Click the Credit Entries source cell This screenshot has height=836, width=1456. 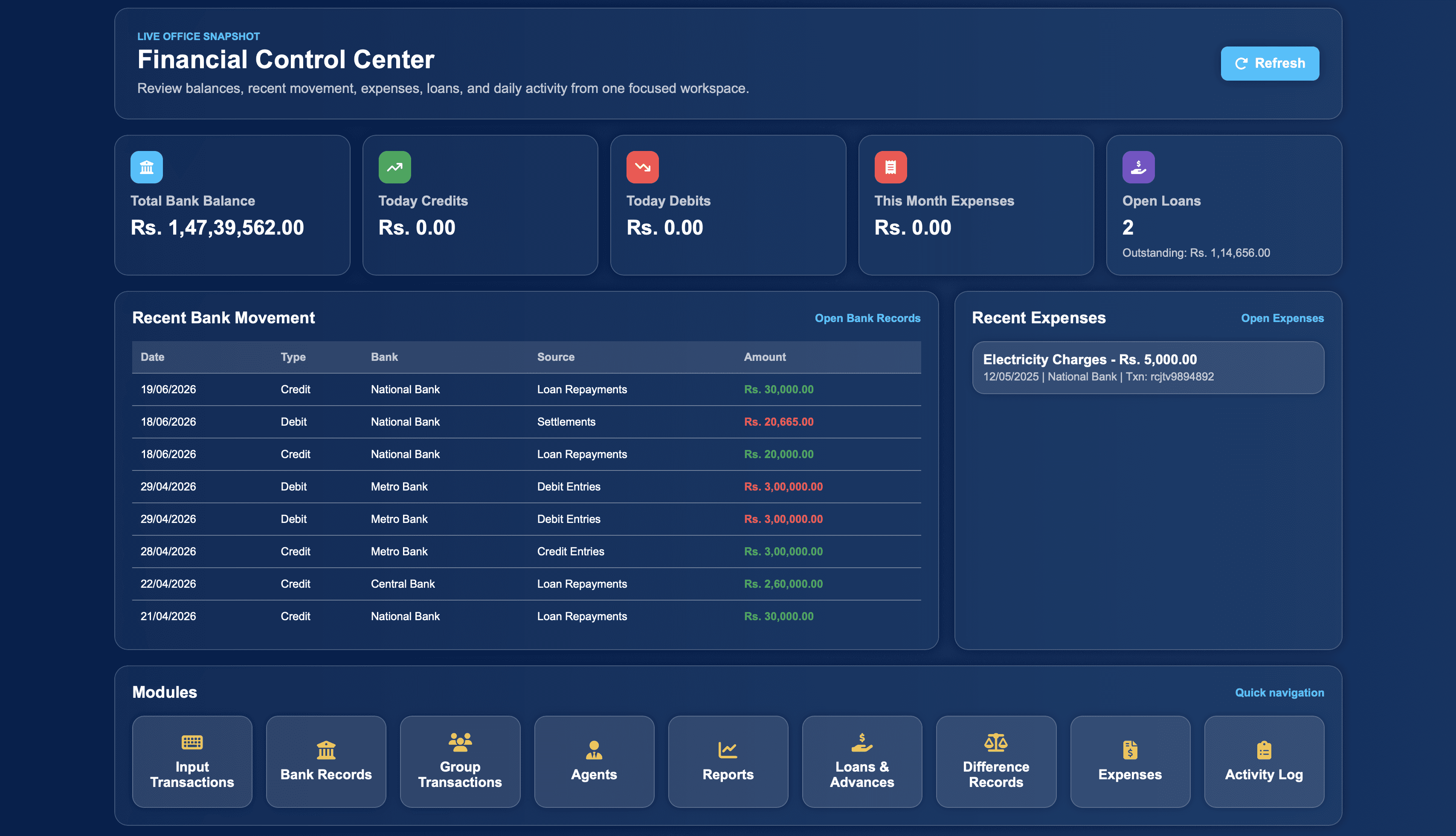[x=570, y=552]
